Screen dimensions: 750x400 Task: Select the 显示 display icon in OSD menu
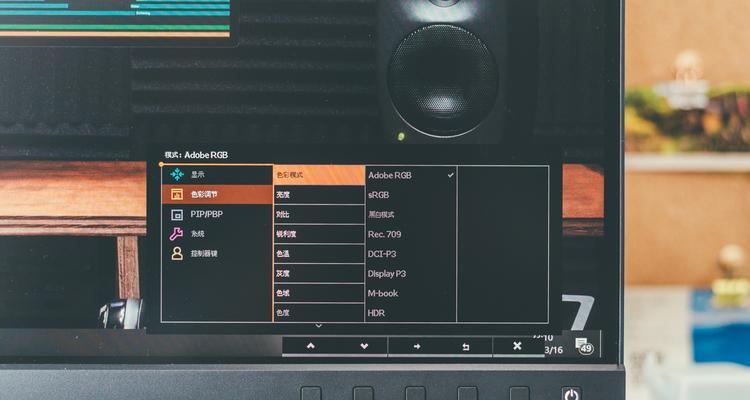click(177, 175)
